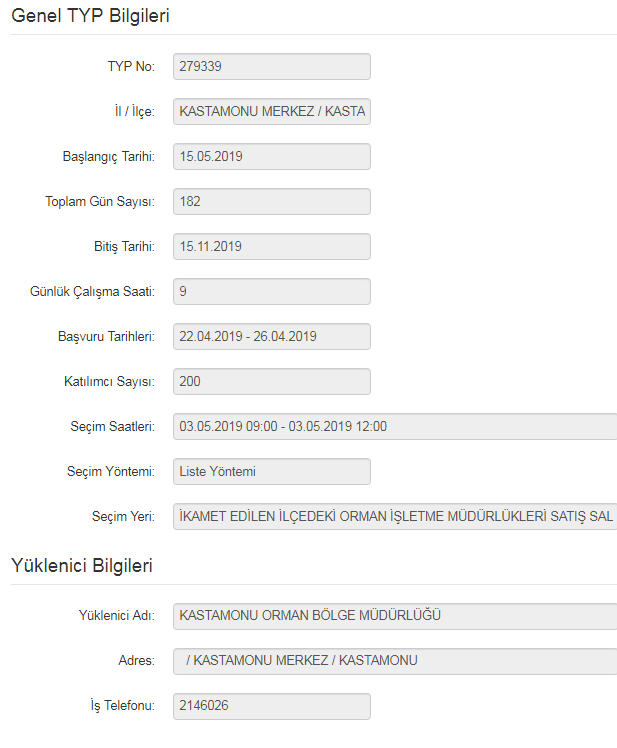617x748 pixels.
Task: Click the Adres field
Action: pos(394,660)
